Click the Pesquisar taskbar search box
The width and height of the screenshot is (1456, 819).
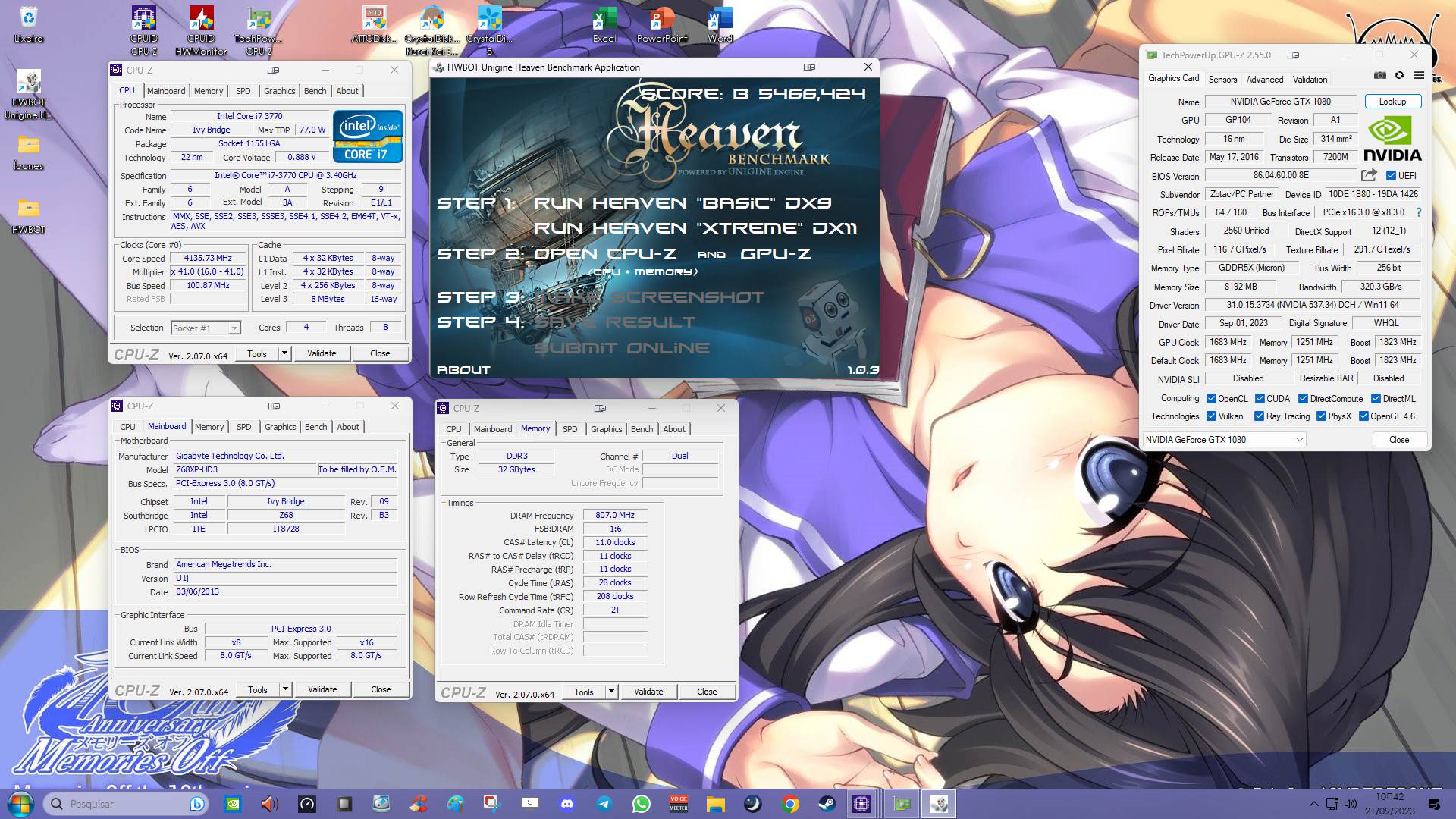click(125, 804)
